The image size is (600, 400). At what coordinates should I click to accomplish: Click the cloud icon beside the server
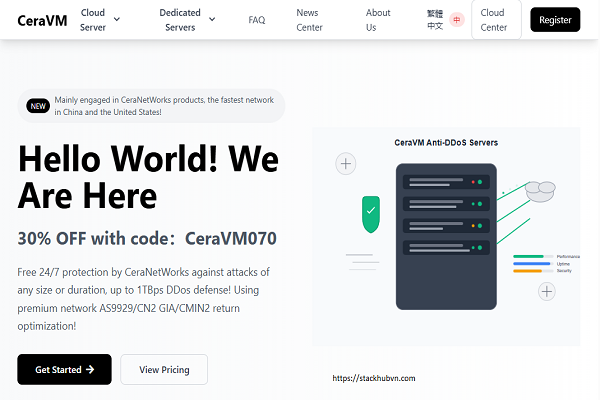tap(540, 191)
